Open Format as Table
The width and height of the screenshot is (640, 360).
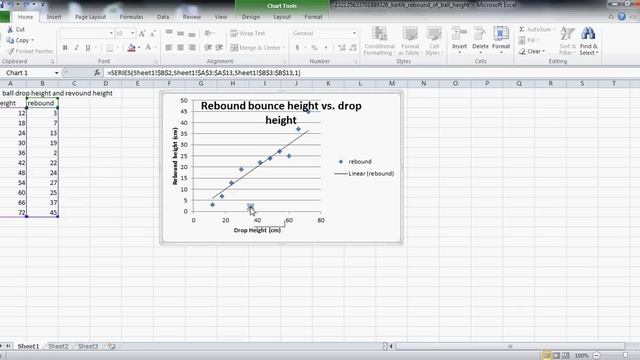[410, 41]
